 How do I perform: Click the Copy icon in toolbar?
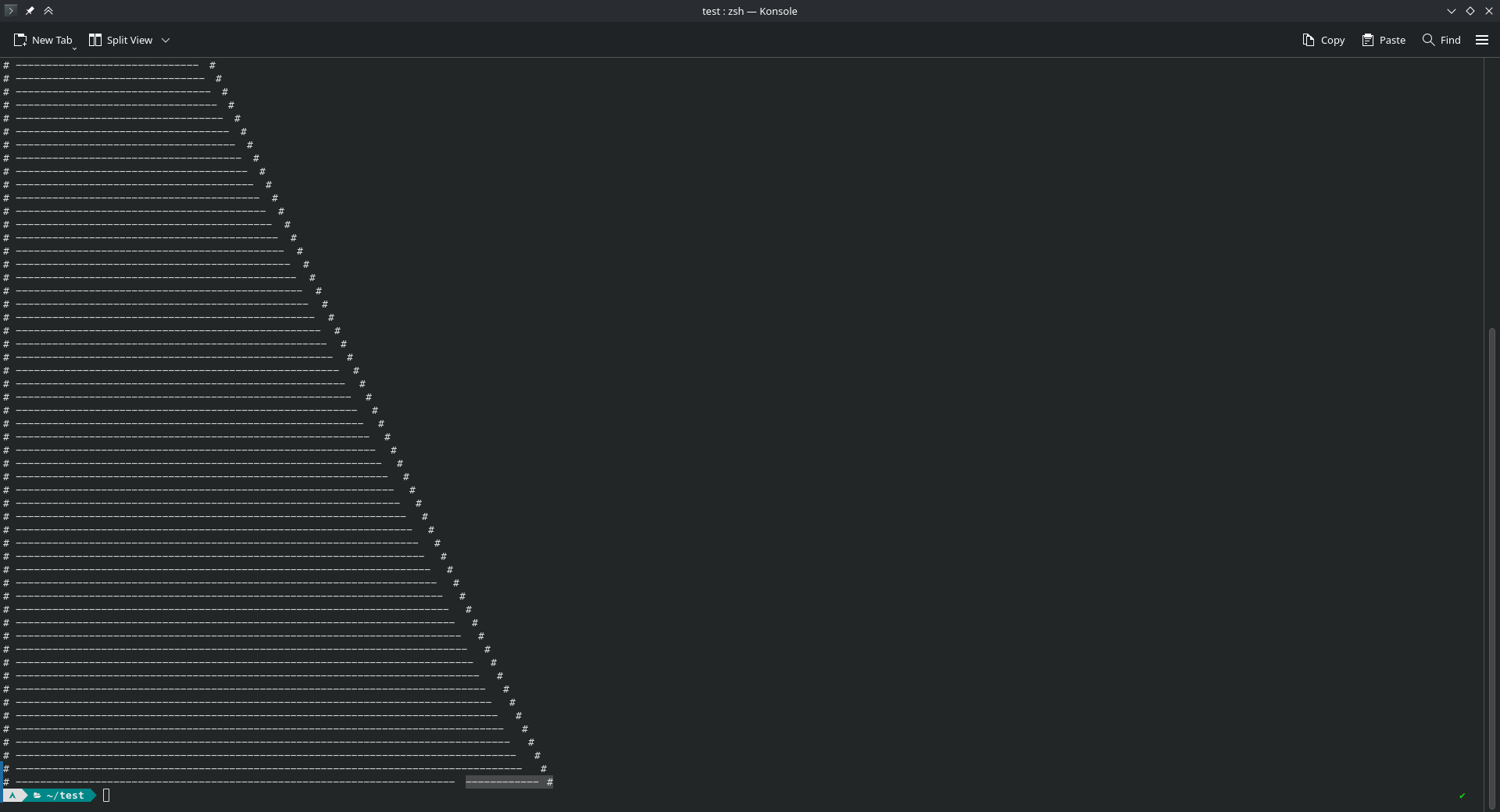1309,40
